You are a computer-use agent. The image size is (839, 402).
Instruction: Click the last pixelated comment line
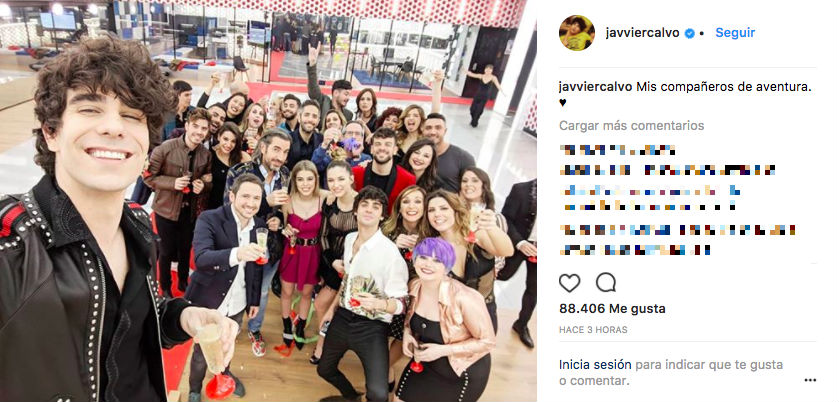635,249
